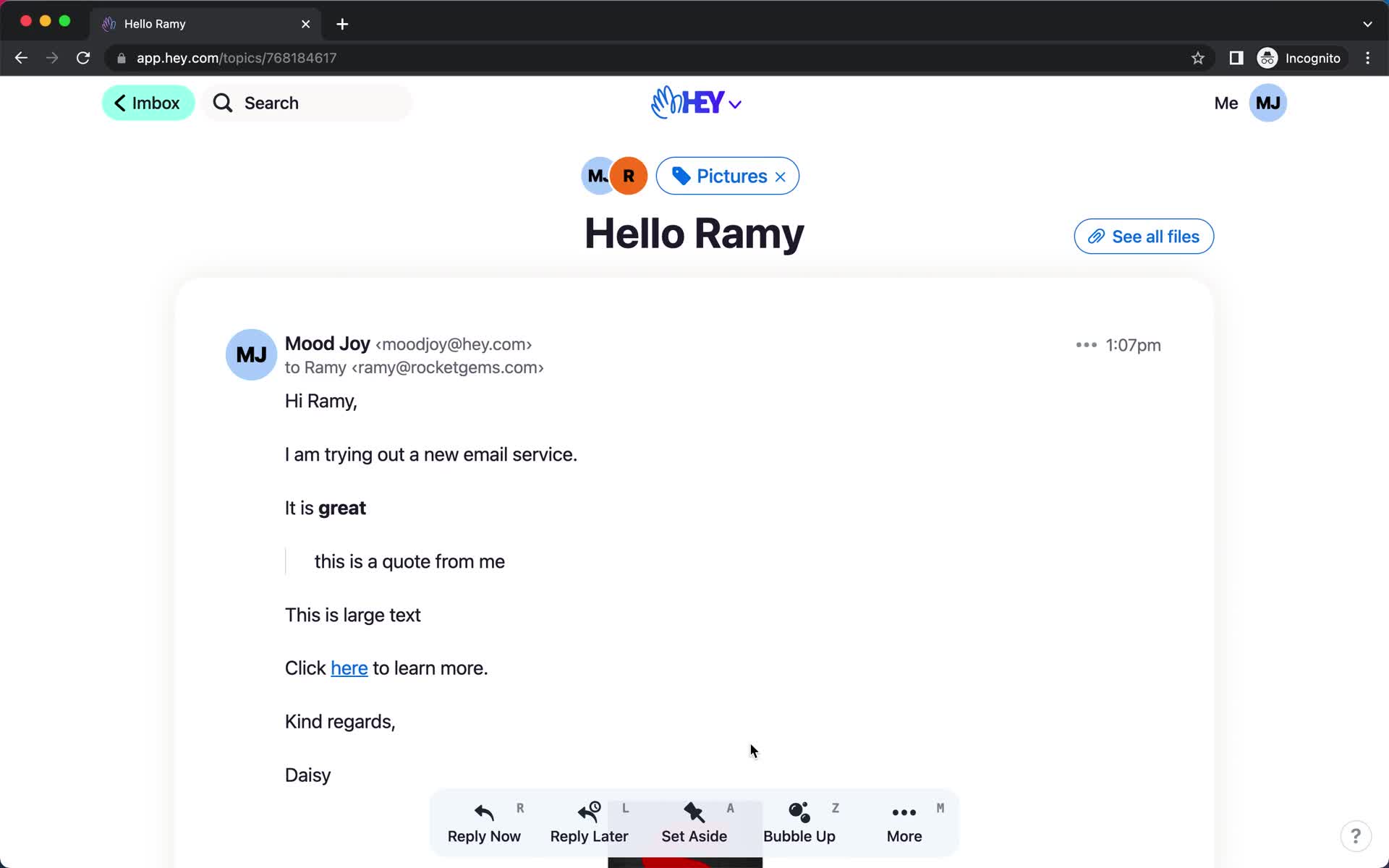1389x868 pixels.
Task: Click the sender avatar MJ
Action: tap(251, 355)
